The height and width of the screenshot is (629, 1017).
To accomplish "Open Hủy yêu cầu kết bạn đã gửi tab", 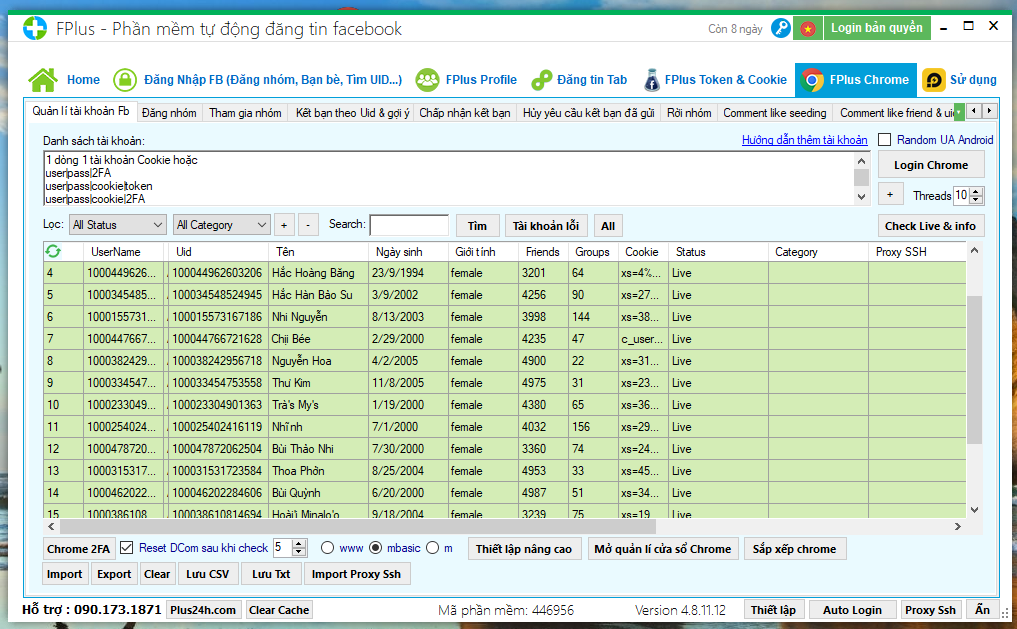I will pyautogui.click(x=588, y=113).
